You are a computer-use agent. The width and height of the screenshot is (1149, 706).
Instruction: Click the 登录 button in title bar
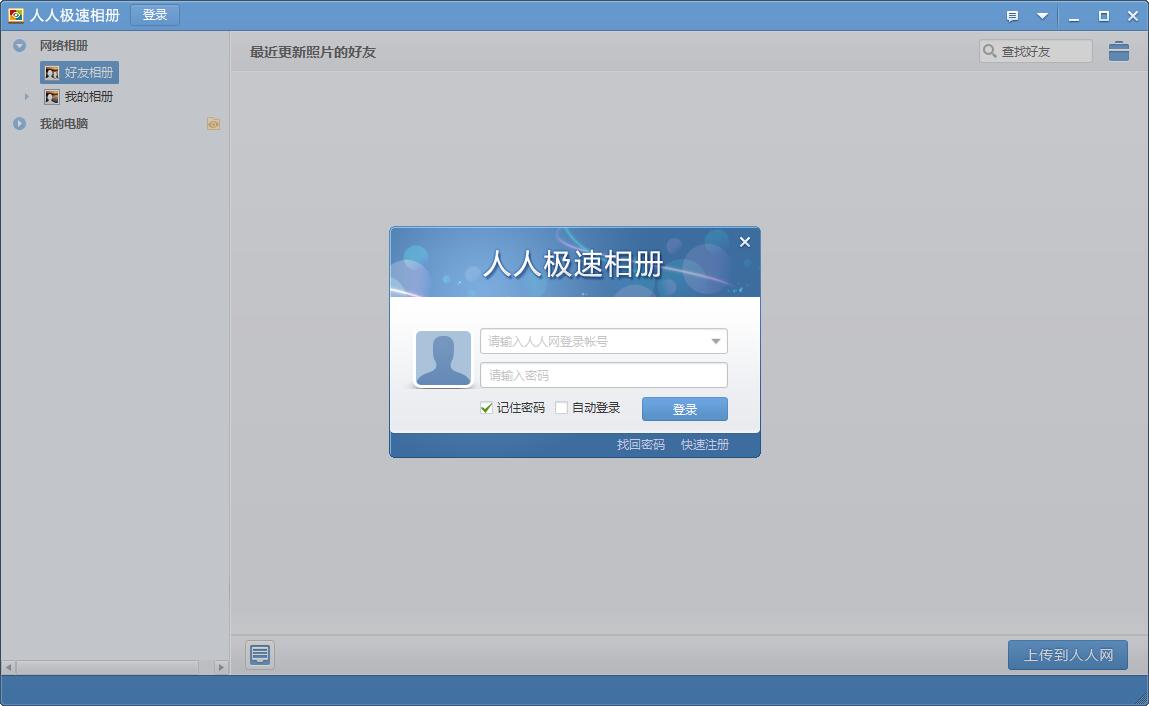pos(155,15)
